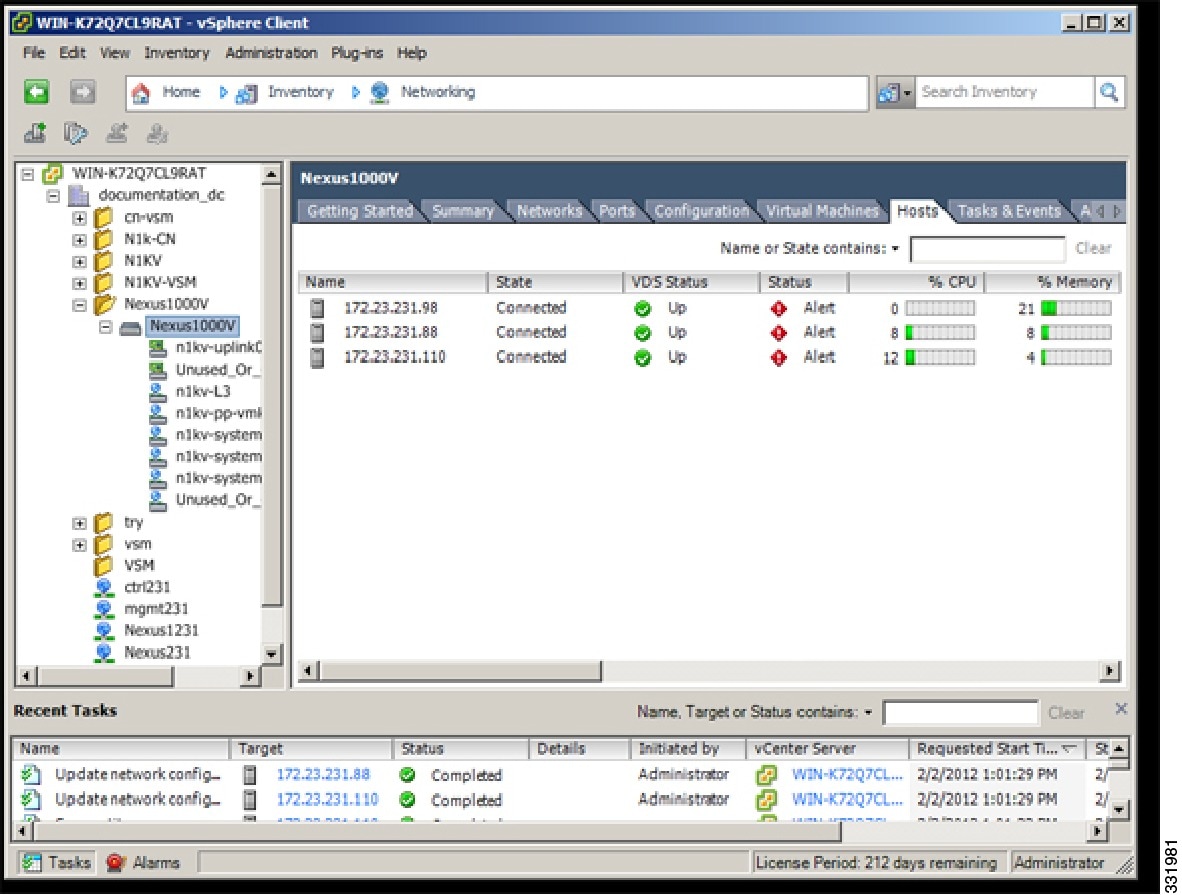Open the Inventory menu
The width and height of the screenshot is (1182, 895).
pyautogui.click(x=176, y=53)
